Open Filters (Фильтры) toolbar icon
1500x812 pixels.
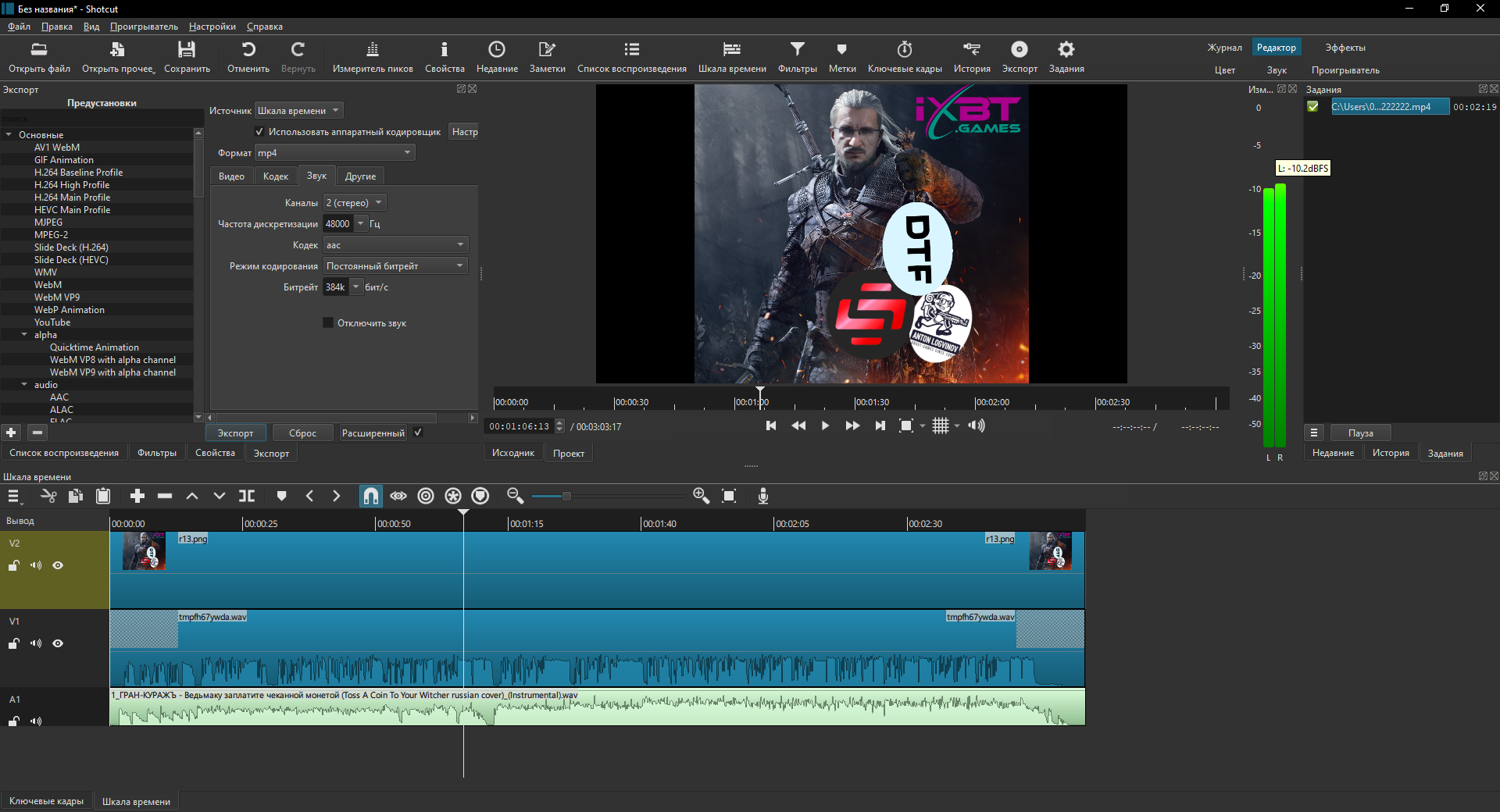pyautogui.click(x=798, y=57)
